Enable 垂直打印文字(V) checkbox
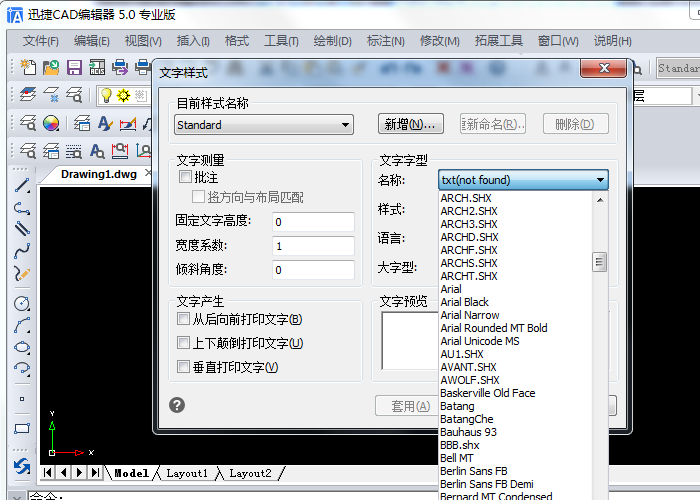700x500 pixels. (183, 367)
